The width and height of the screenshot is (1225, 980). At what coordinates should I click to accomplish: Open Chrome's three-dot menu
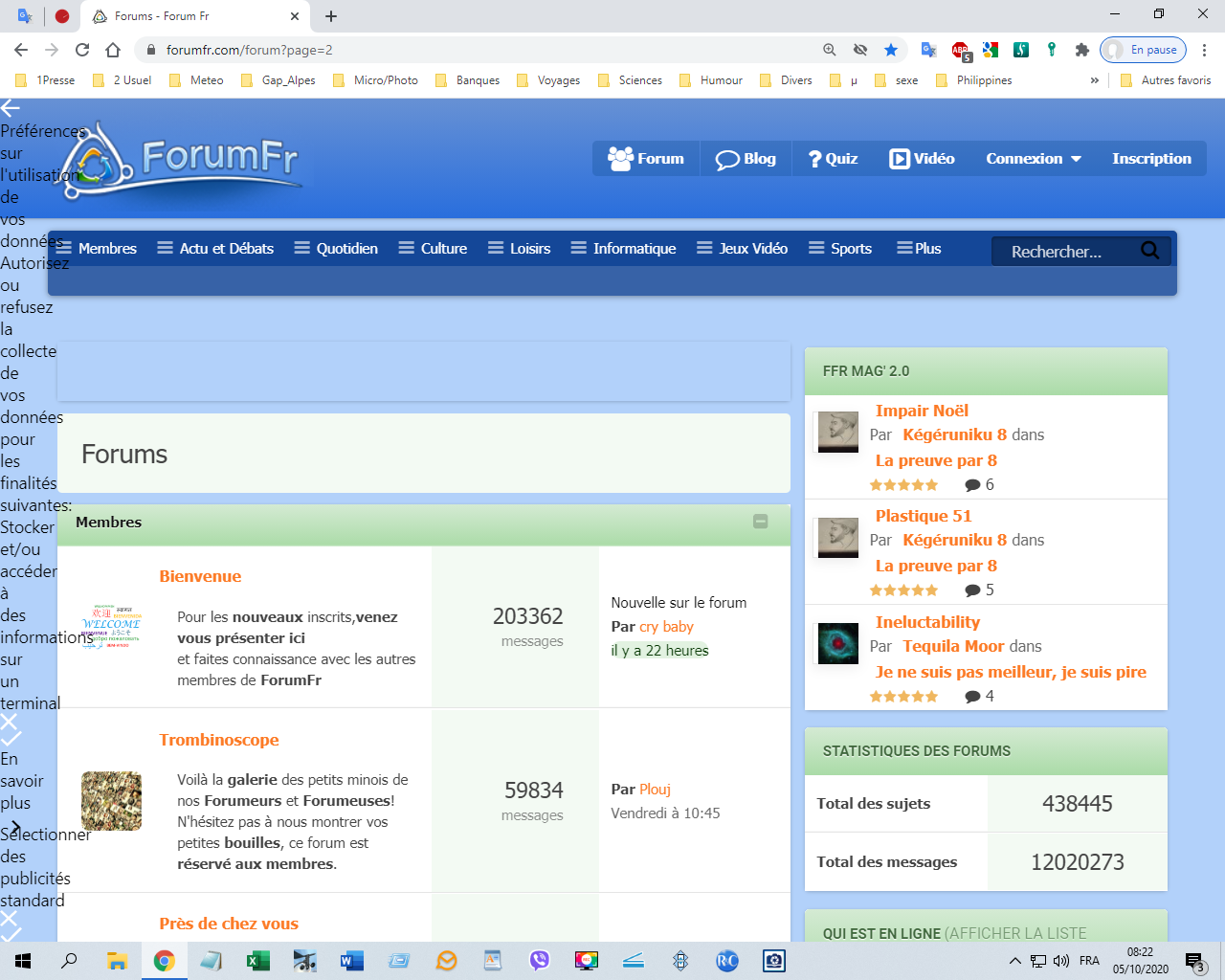pos(1205,50)
